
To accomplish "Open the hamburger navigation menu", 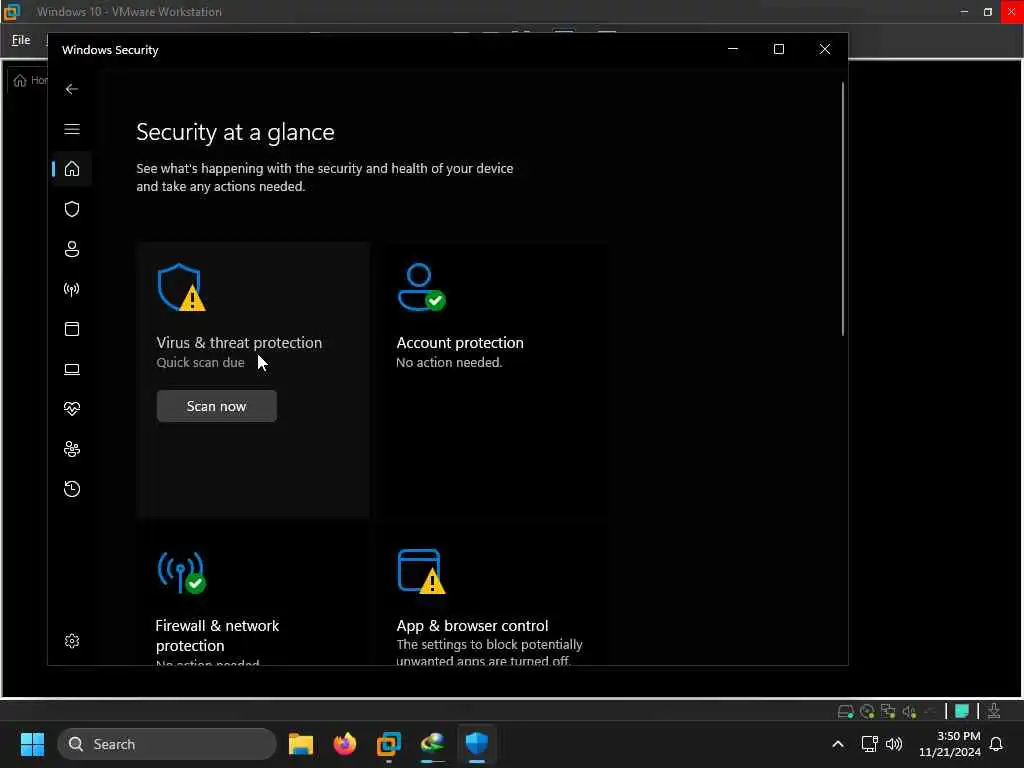I will [72, 129].
